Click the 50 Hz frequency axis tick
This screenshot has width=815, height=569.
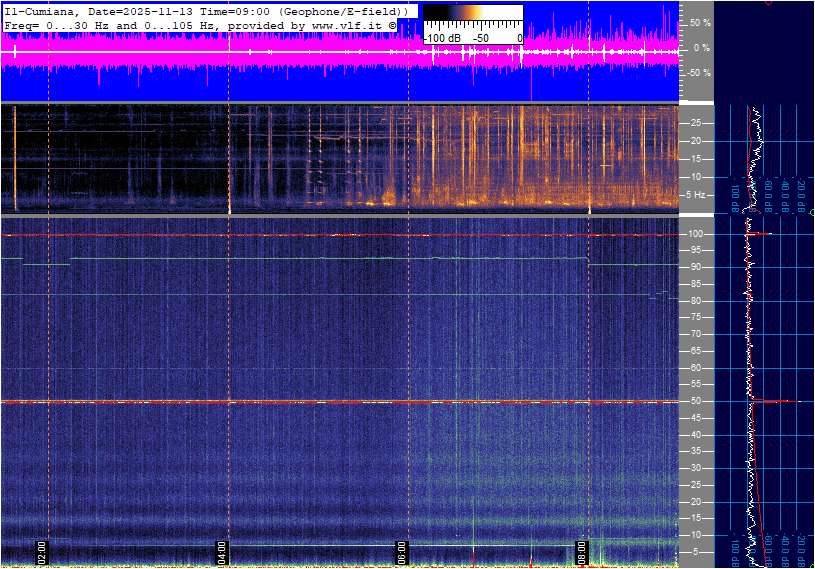(x=693, y=401)
